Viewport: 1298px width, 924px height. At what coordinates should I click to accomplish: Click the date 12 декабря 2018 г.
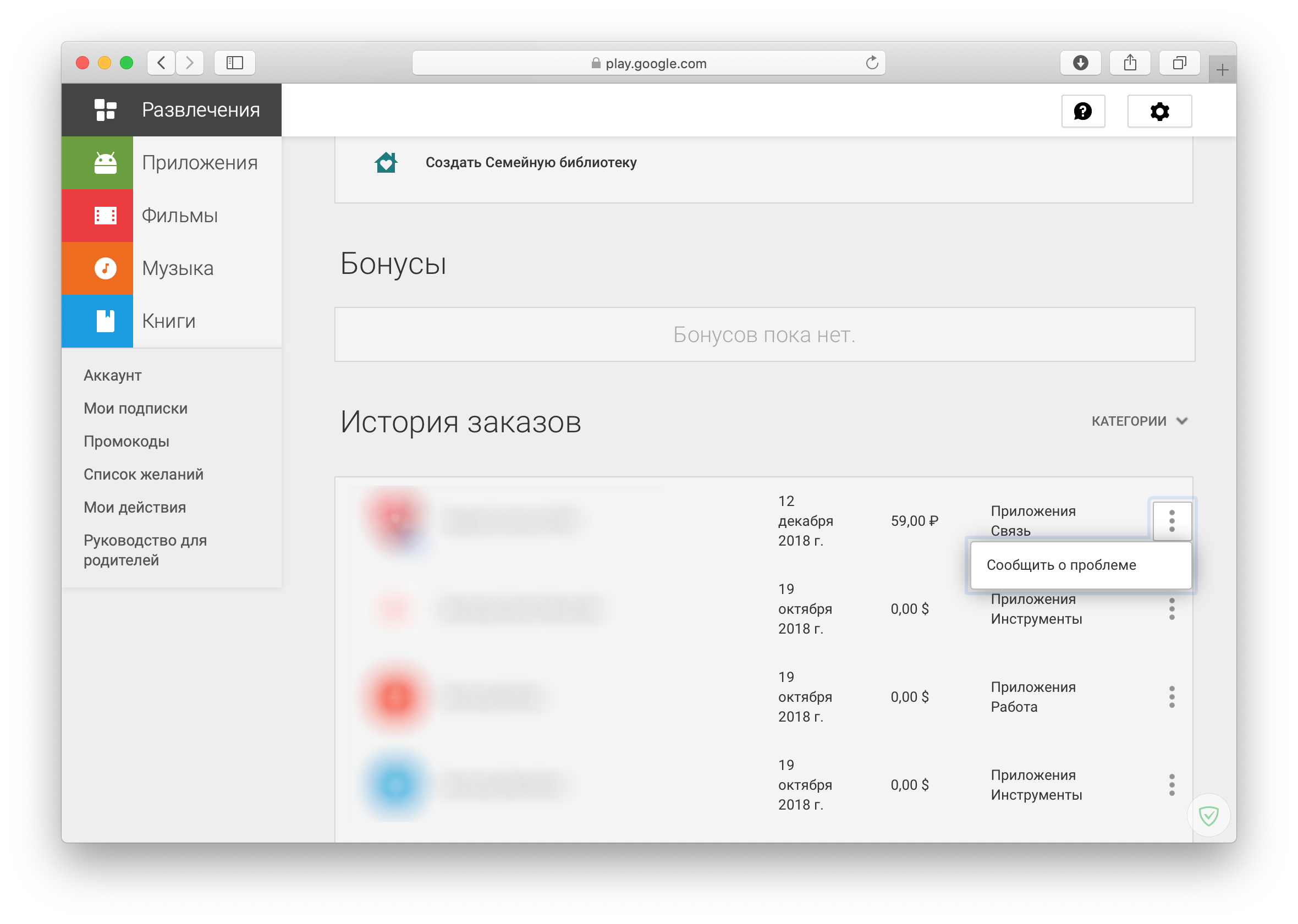(x=805, y=521)
